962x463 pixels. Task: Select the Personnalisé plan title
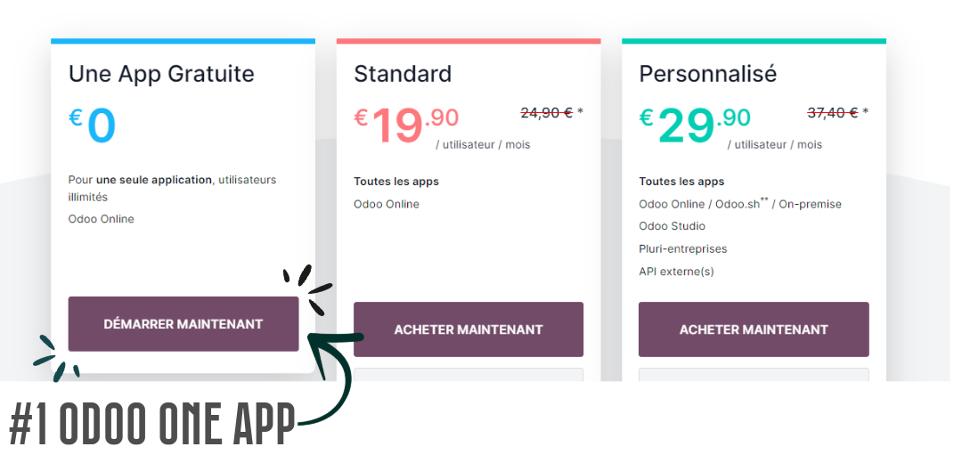pos(707,74)
